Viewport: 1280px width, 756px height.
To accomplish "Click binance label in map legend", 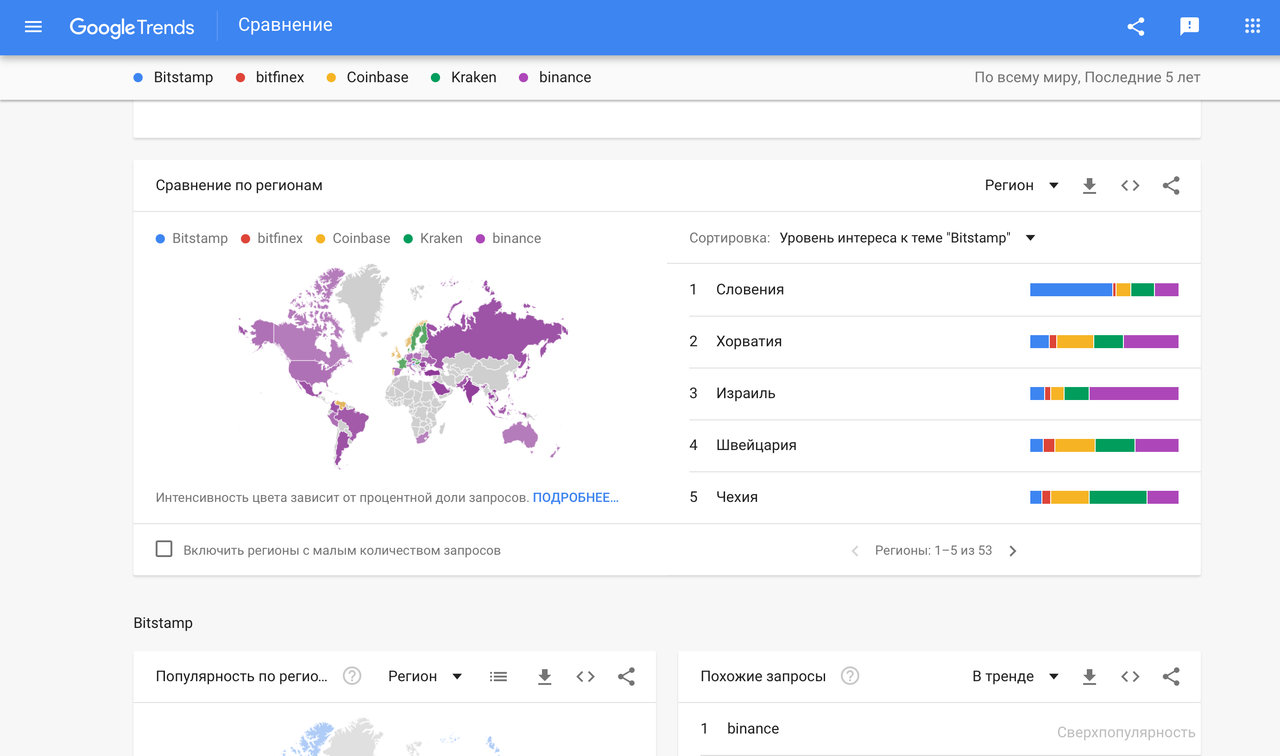I will point(516,238).
